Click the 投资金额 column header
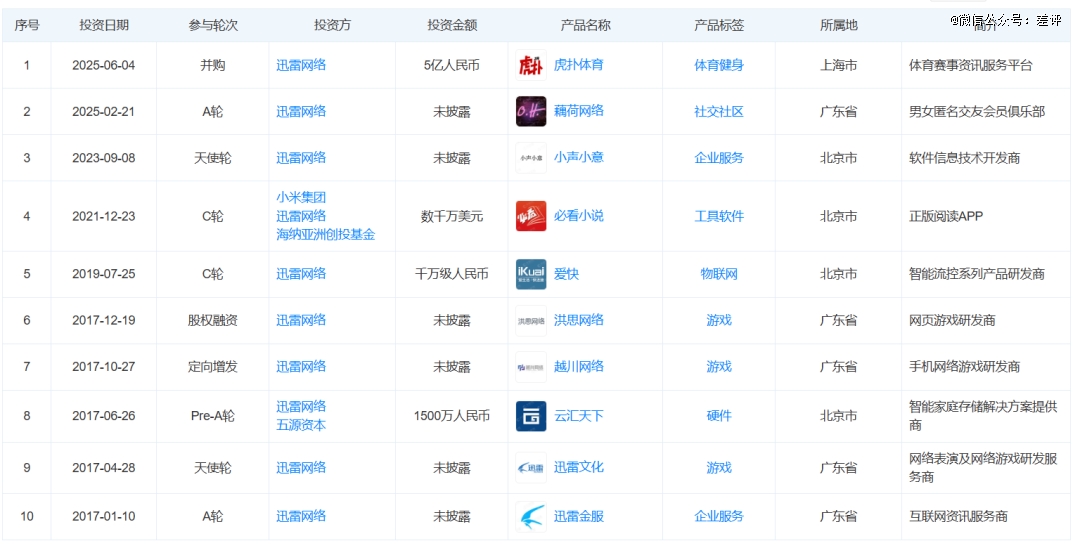1080x548 pixels. tap(452, 25)
